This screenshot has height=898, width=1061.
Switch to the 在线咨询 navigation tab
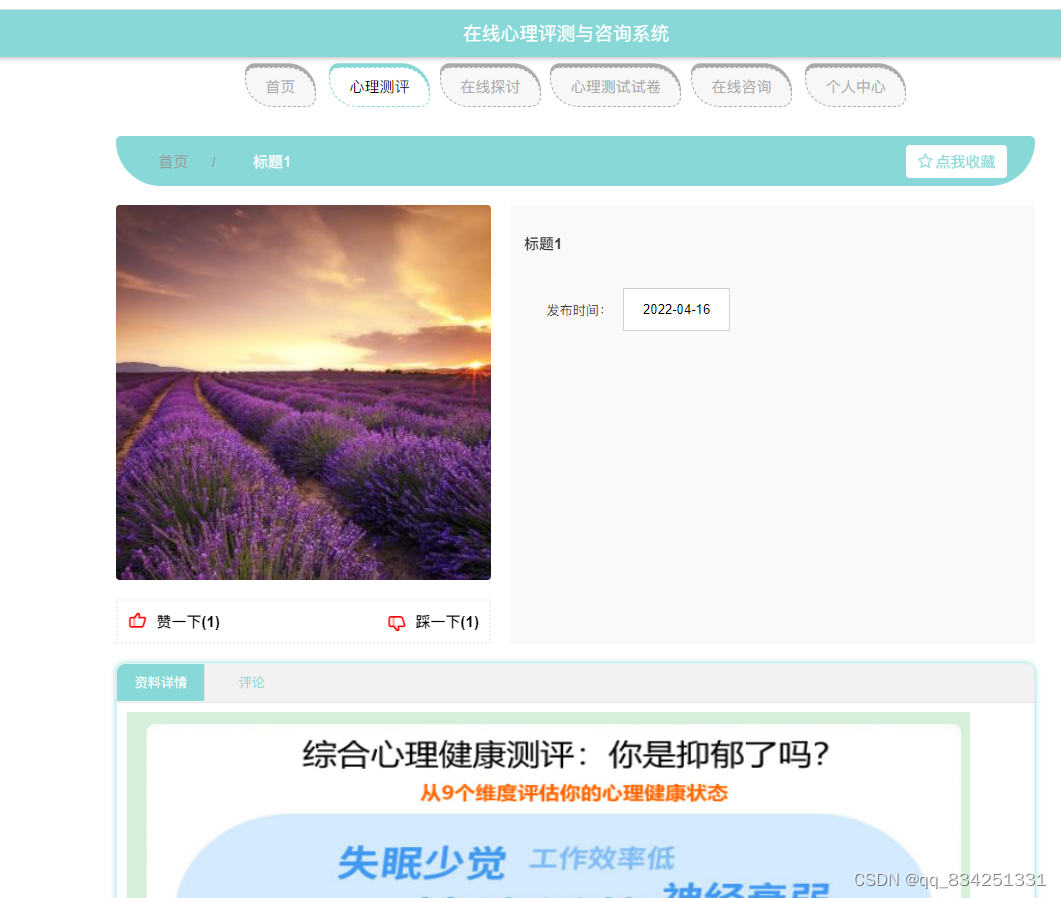coord(742,86)
